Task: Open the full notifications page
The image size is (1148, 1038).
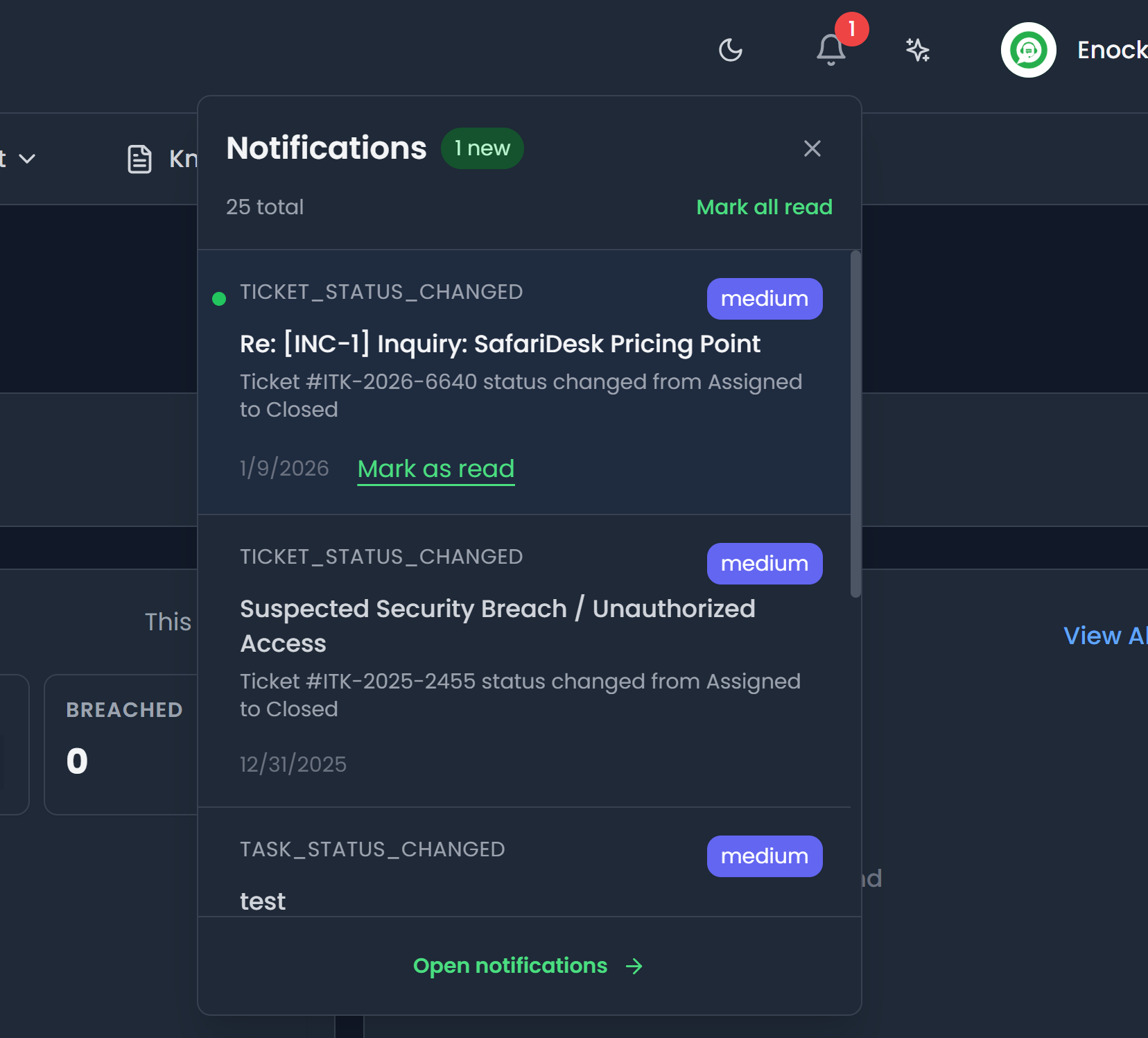Action: click(x=510, y=965)
